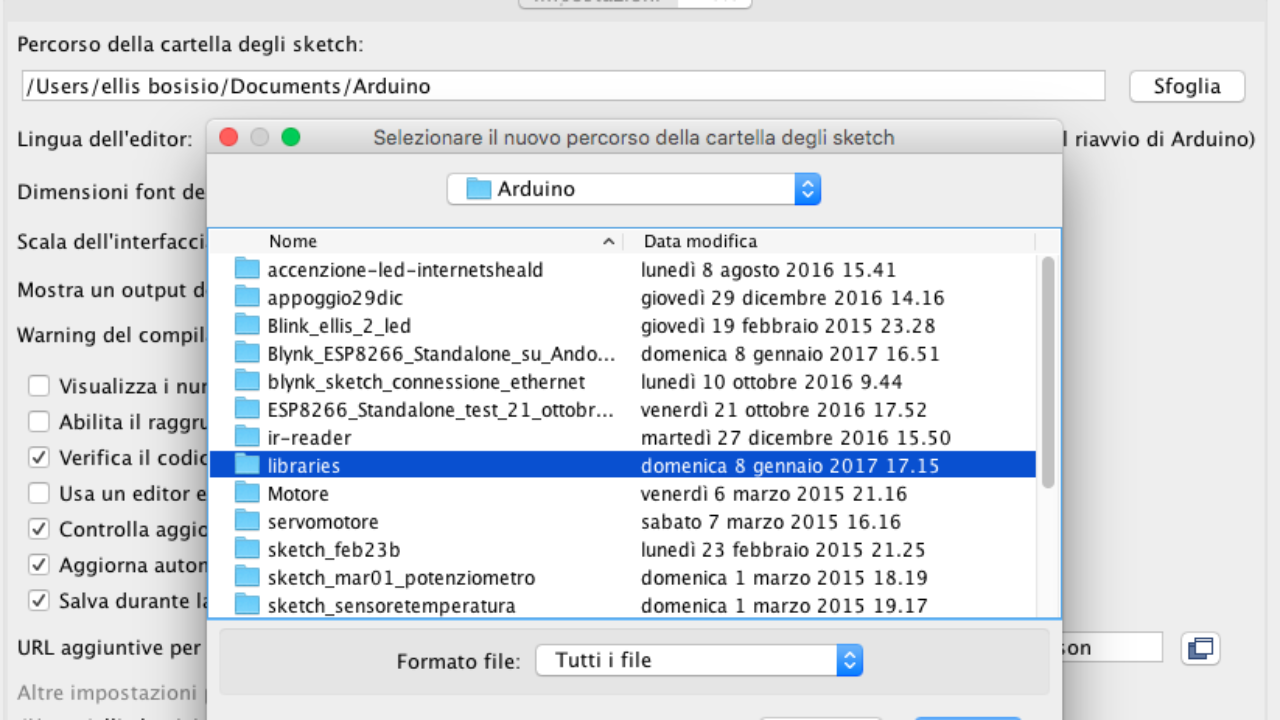Open the Arduino folder path dropdown
The height and width of the screenshot is (720, 1280).
(x=633, y=189)
